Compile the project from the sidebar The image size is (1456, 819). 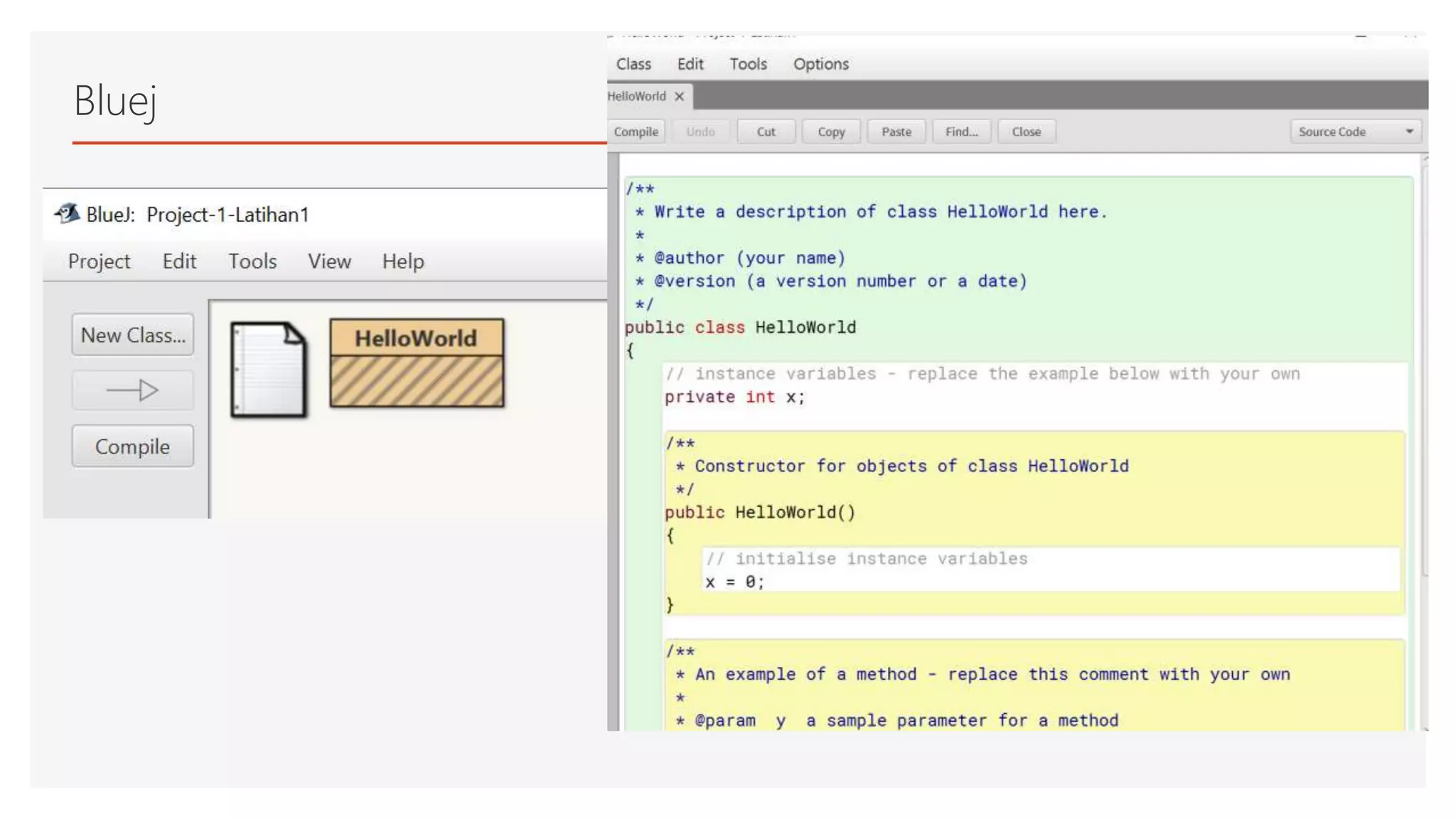pyautogui.click(x=133, y=446)
